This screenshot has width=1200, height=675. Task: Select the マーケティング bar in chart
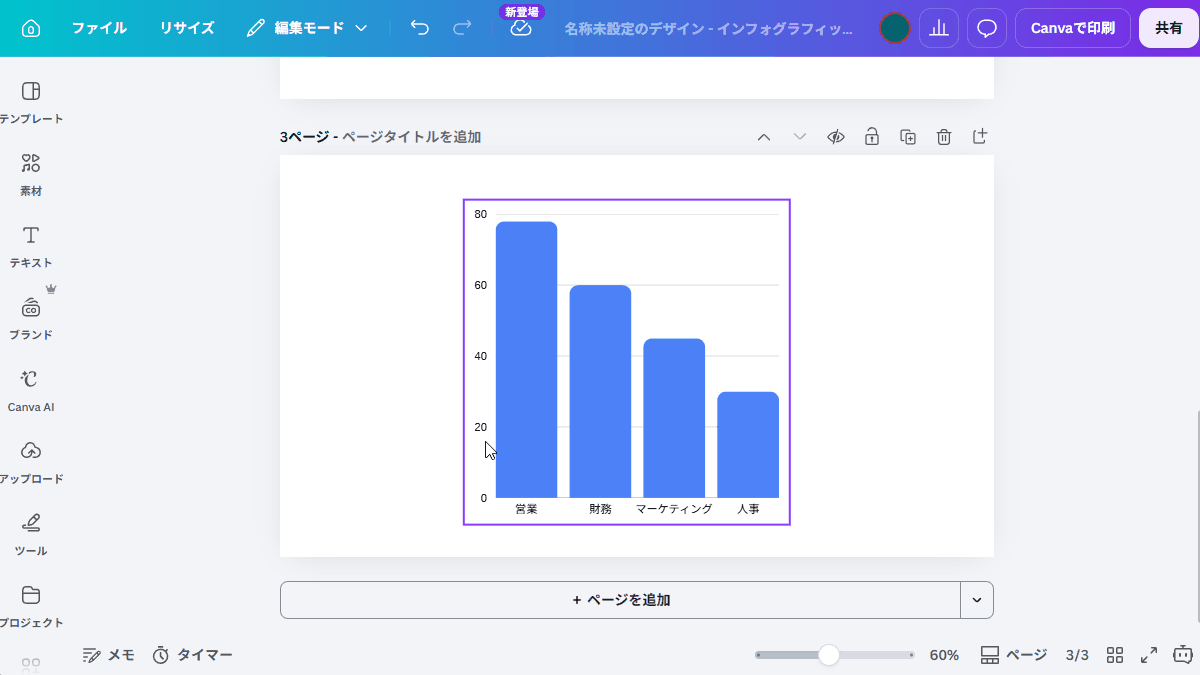click(674, 418)
